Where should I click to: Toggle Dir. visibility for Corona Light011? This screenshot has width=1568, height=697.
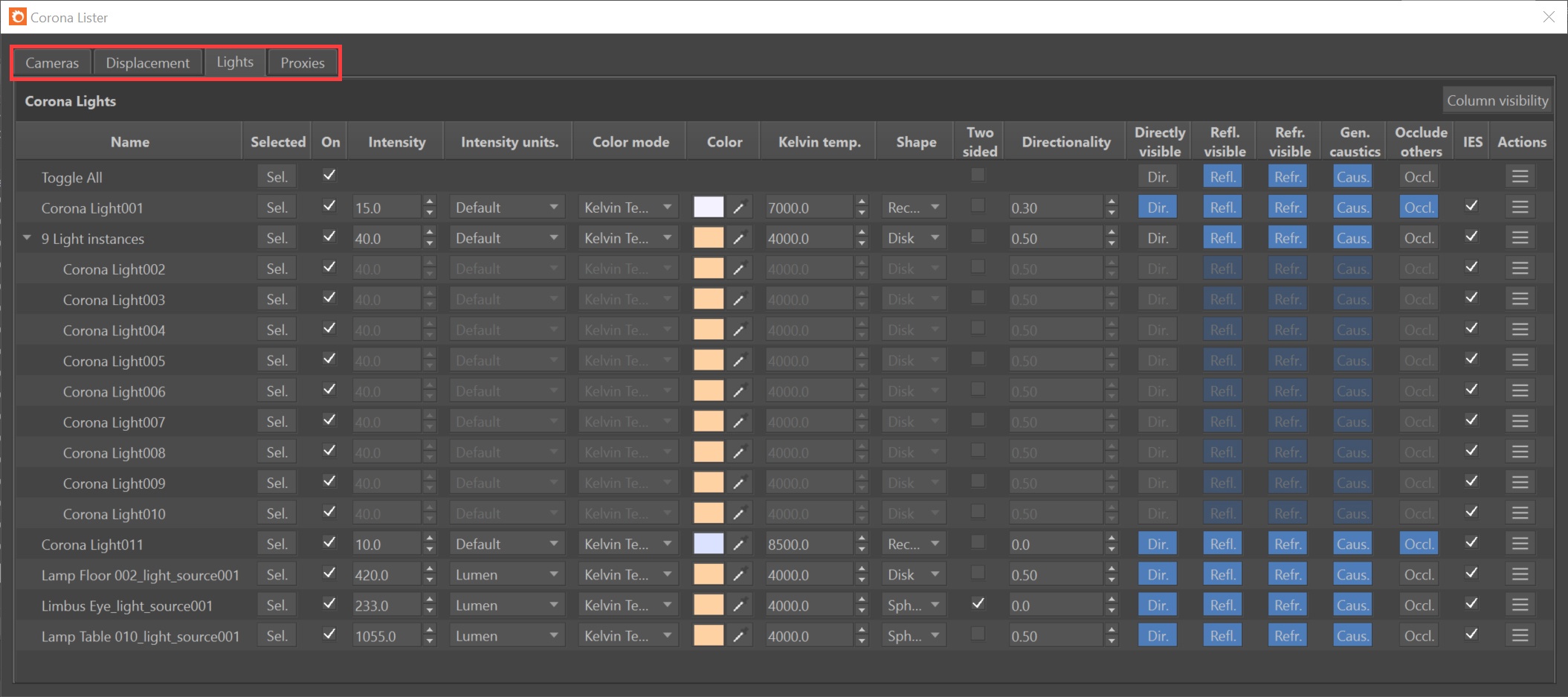pos(1158,544)
